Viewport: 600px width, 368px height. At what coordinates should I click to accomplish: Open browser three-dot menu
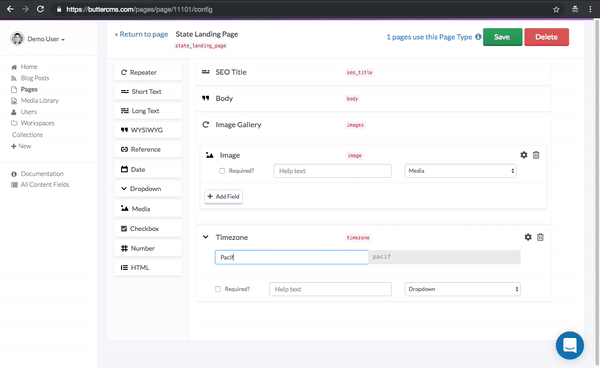(x=590, y=10)
